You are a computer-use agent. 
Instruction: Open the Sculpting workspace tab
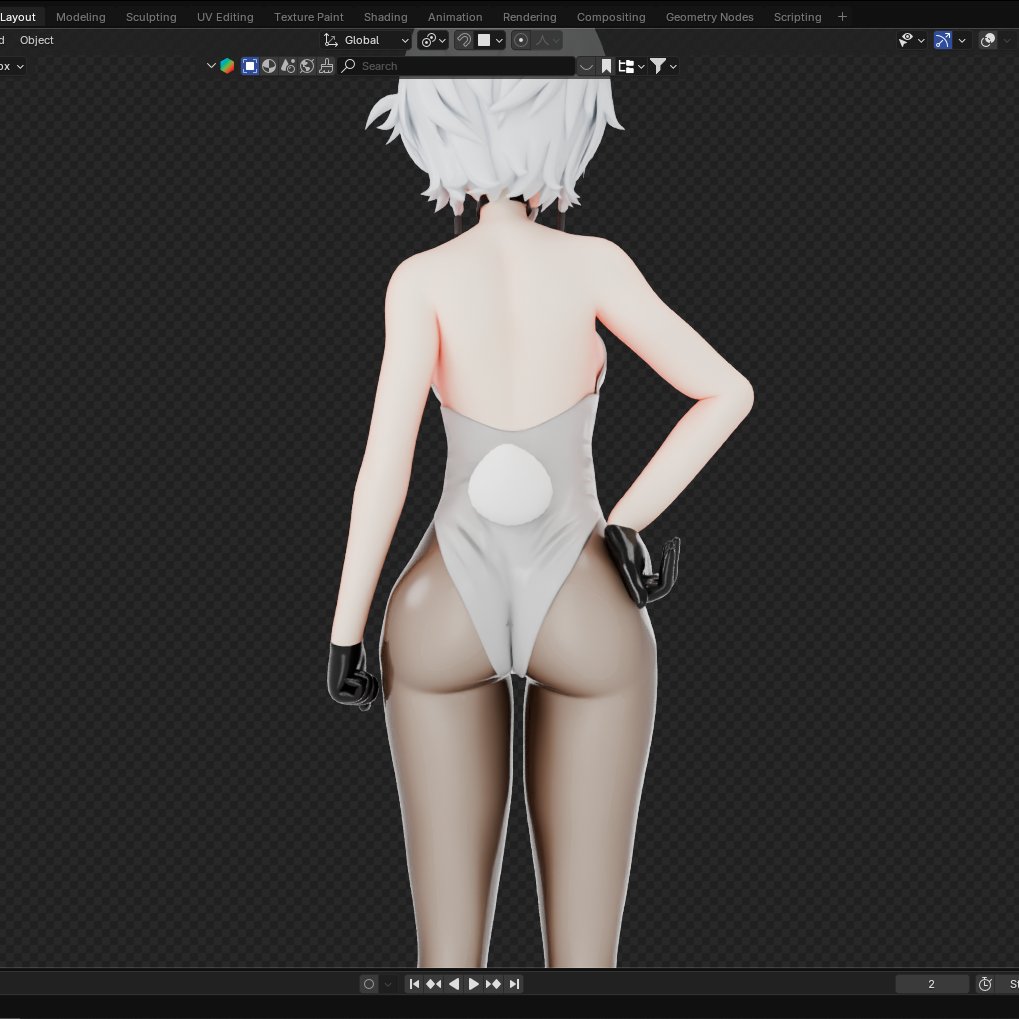click(x=151, y=17)
